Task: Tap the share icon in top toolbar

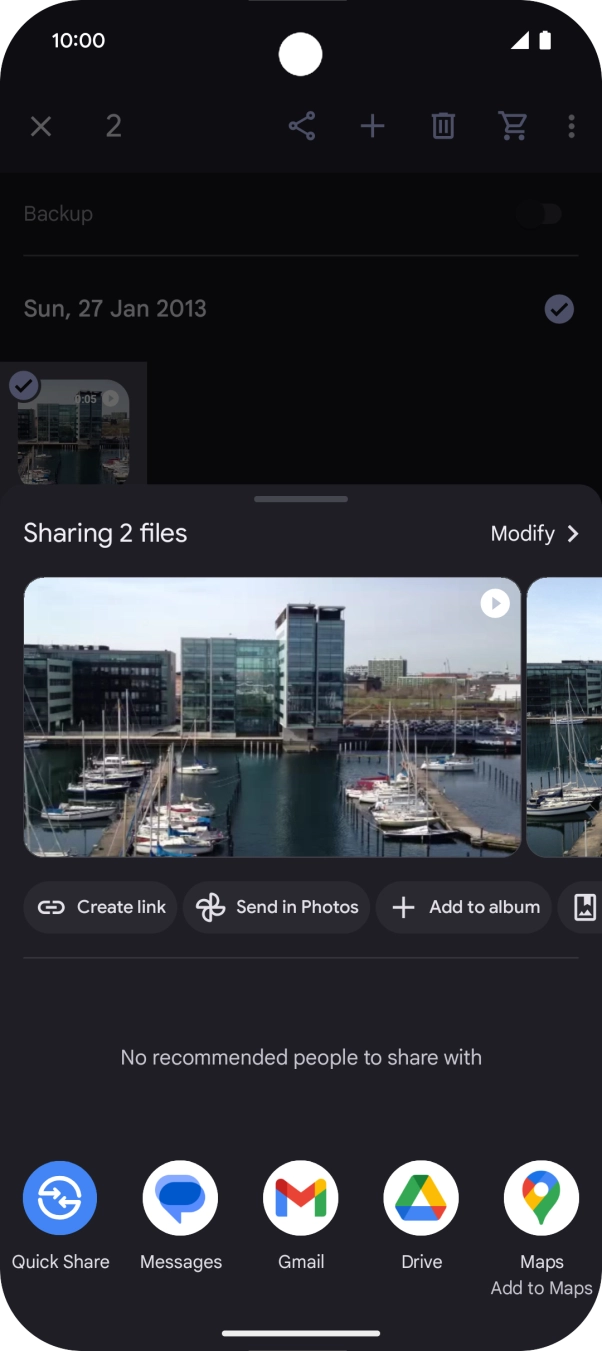Action: 302,126
